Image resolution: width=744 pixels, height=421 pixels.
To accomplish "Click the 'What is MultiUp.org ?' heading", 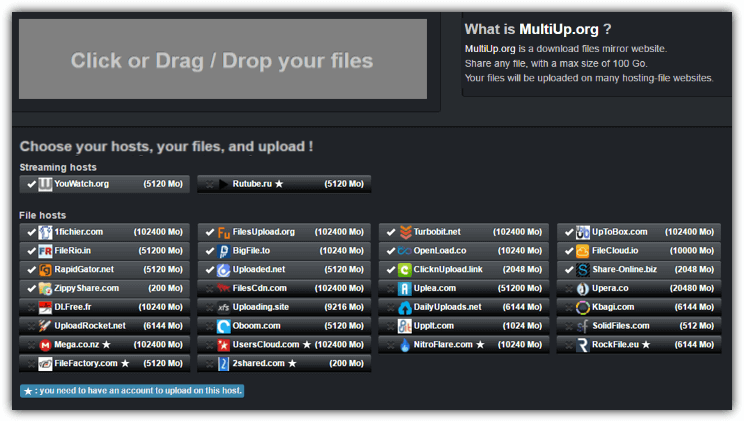I will coord(538,29).
